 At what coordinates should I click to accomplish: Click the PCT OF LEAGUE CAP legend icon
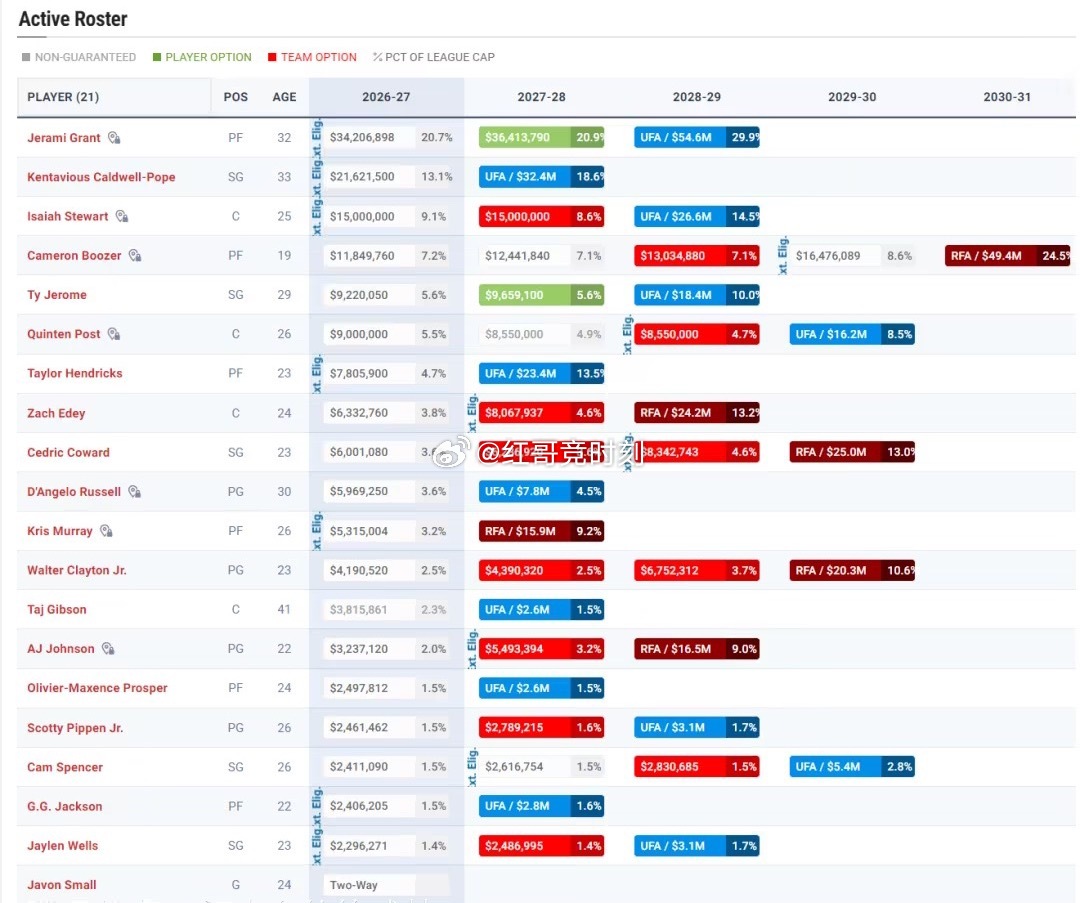tap(377, 57)
